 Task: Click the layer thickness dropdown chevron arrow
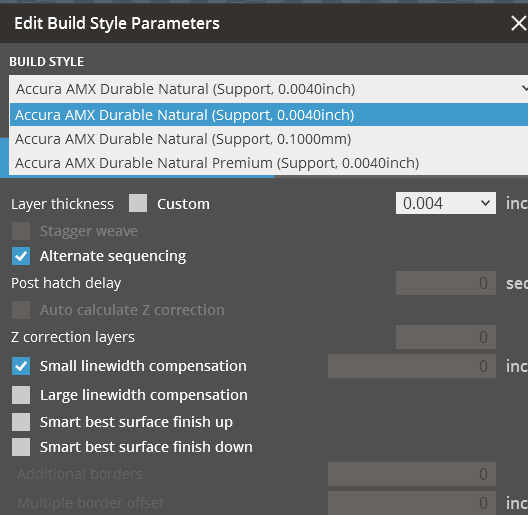click(x=485, y=203)
